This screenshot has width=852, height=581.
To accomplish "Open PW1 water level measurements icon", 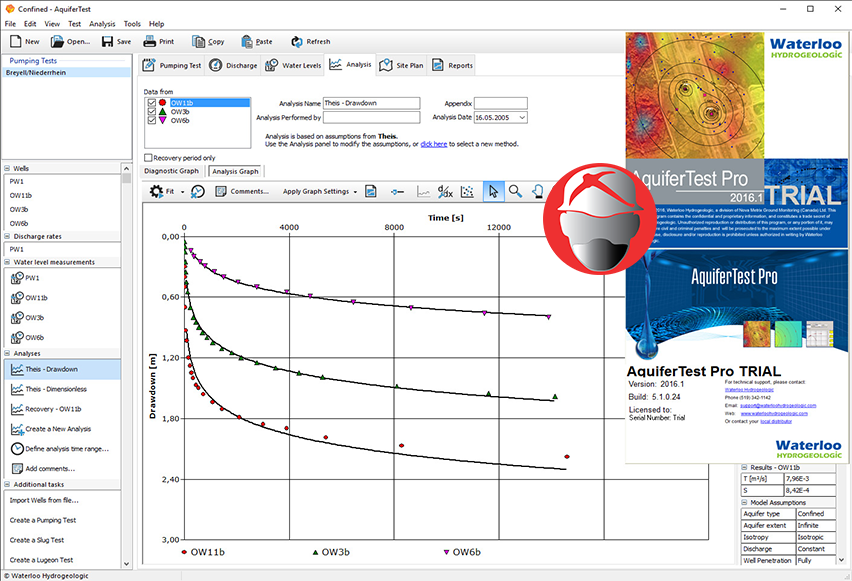I will [17, 278].
